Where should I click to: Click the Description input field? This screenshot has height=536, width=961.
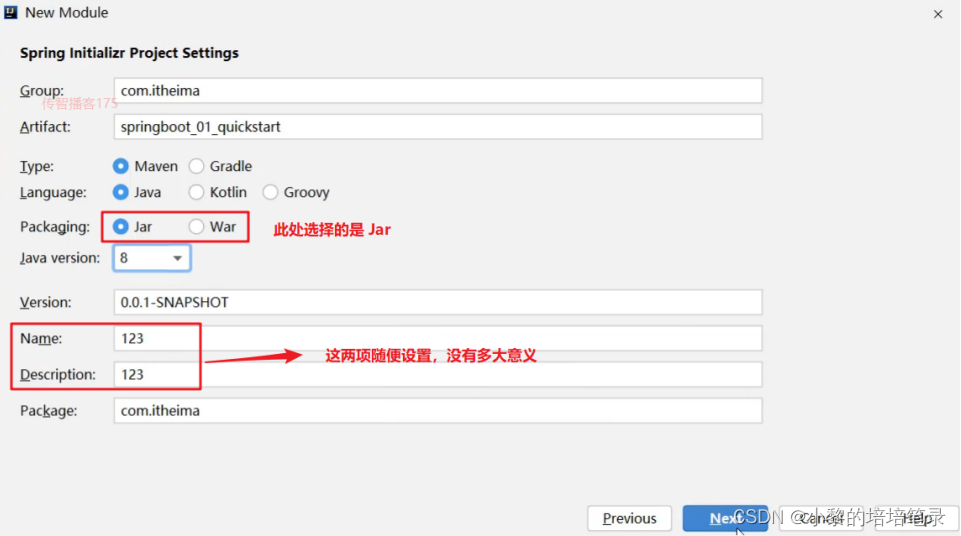pyautogui.click(x=438, y=374)
